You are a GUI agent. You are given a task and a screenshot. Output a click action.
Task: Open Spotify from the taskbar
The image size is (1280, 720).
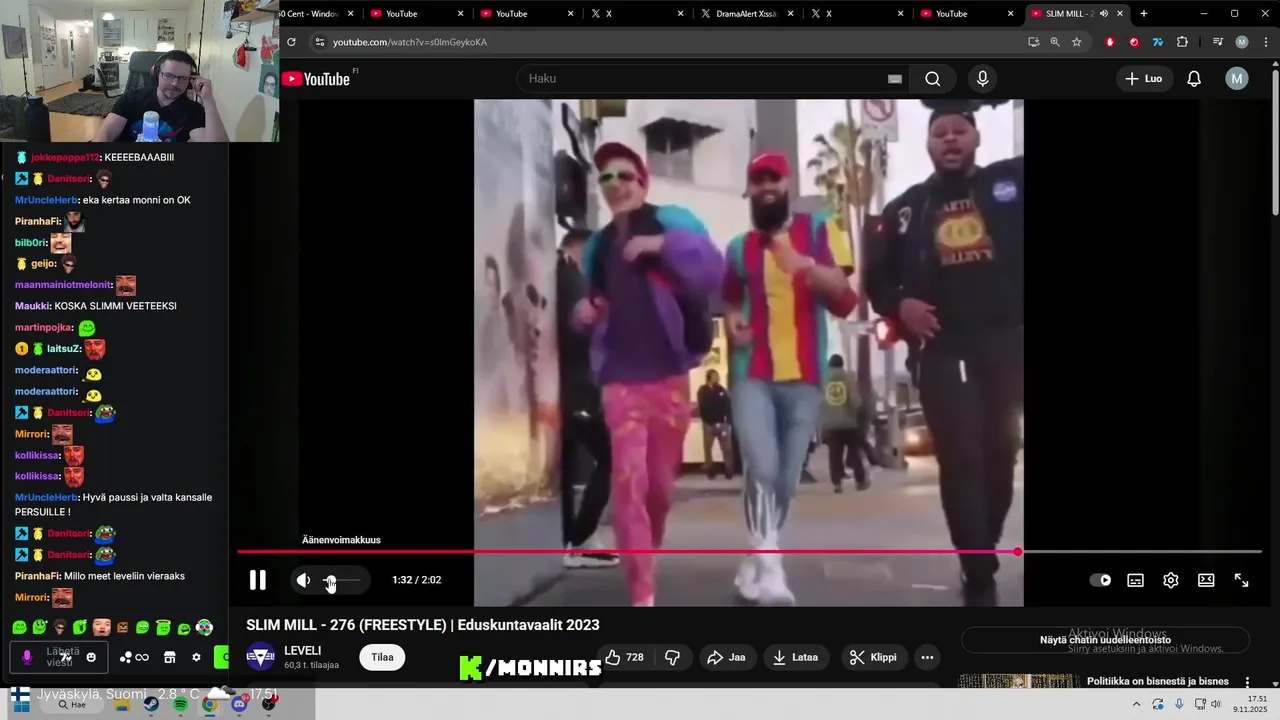tap(180, 704)
